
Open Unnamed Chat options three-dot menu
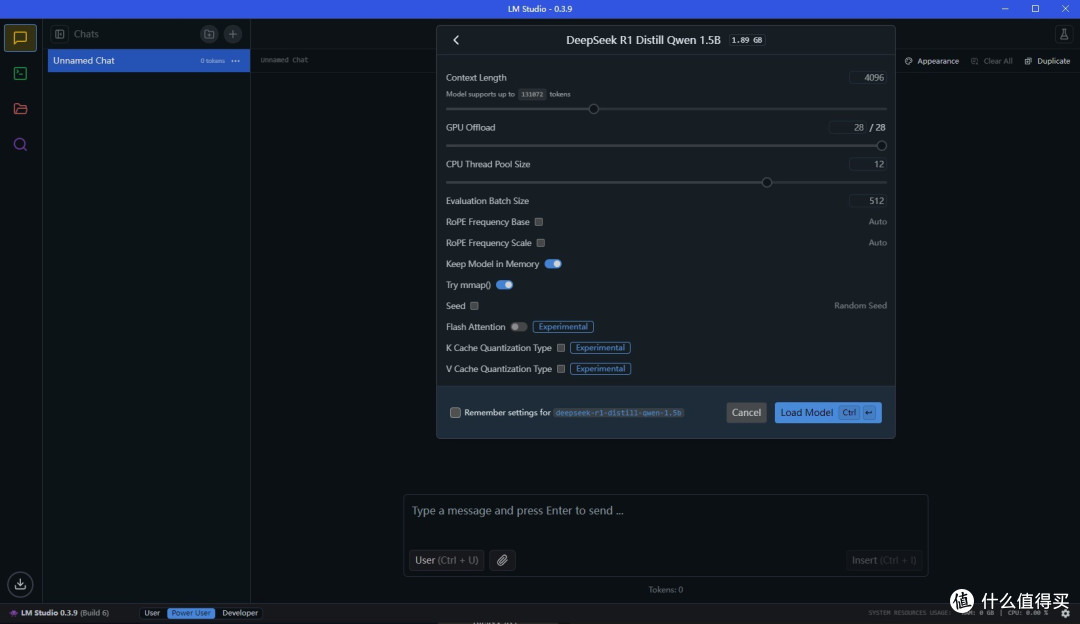point(236,61)
